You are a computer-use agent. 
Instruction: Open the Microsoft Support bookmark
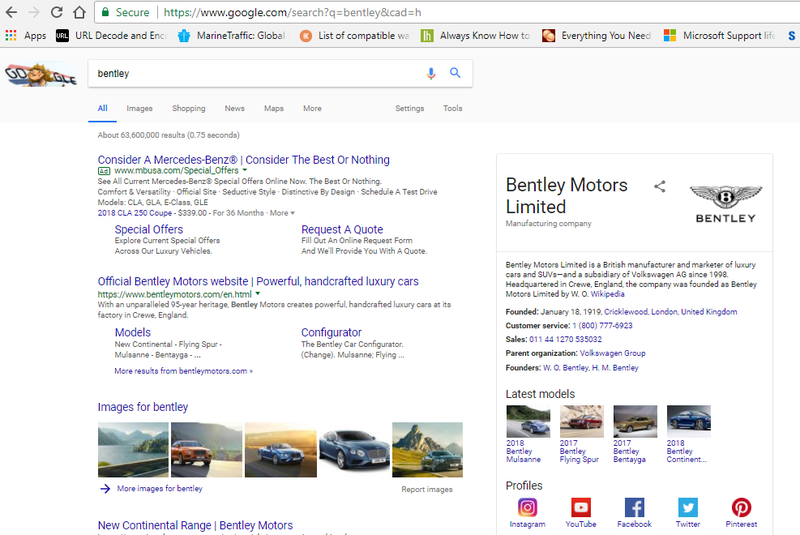point(719,35)
